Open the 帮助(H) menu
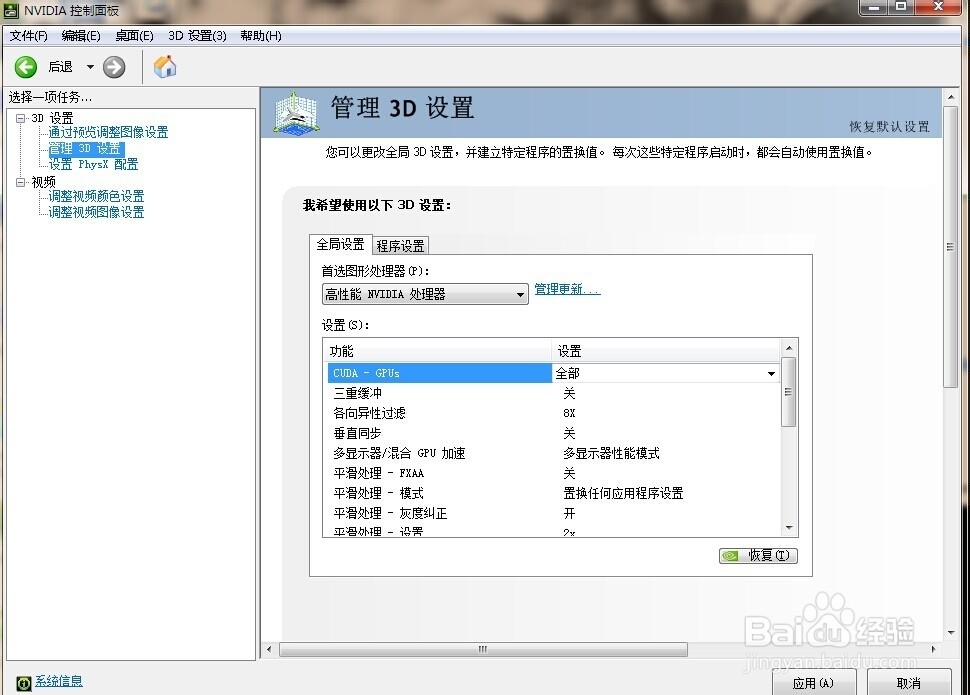970x695 pixels. tap(261, 36)
